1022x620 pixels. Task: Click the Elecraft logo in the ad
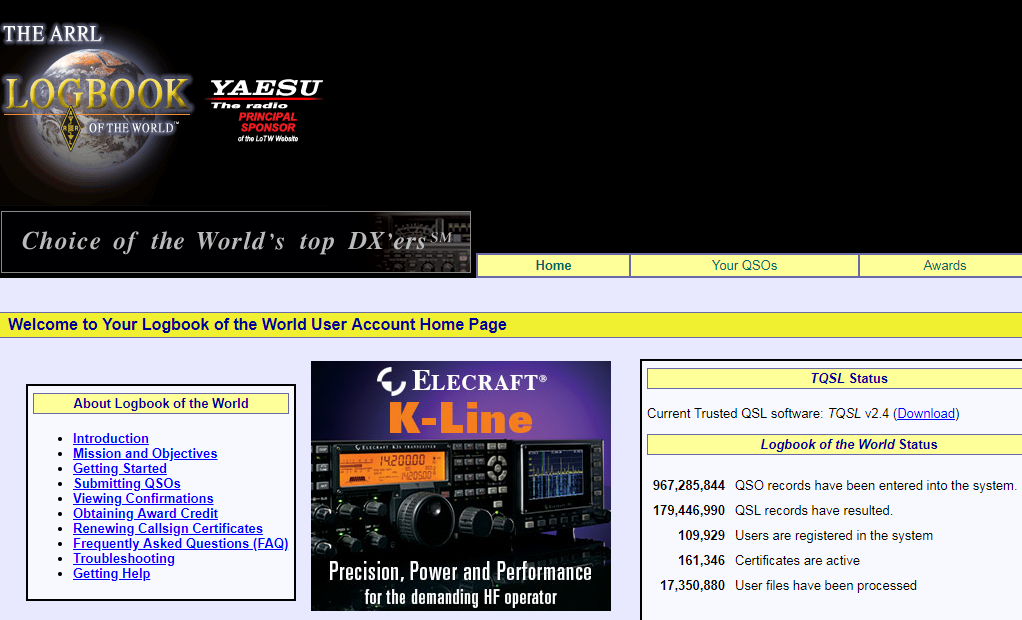(x=461, y=381)
